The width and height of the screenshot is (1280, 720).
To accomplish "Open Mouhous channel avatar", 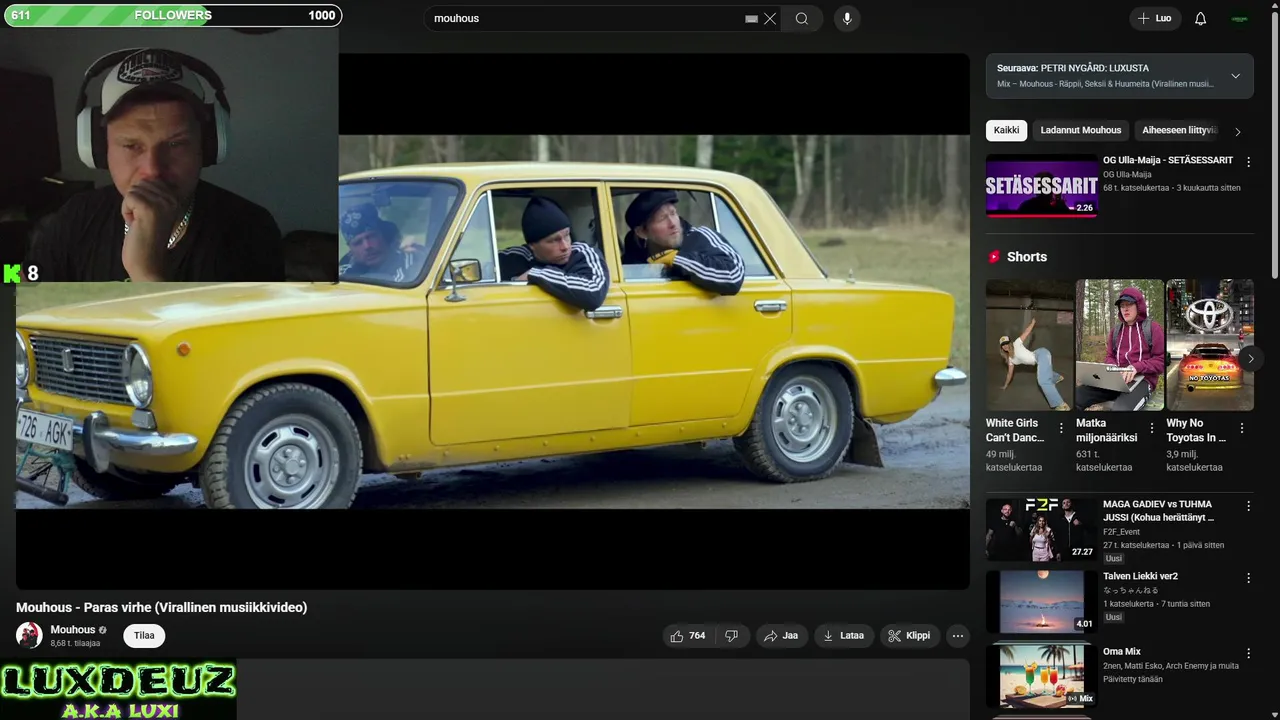I will 29,635.
